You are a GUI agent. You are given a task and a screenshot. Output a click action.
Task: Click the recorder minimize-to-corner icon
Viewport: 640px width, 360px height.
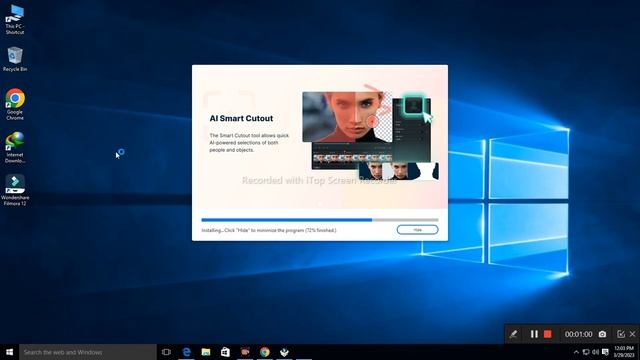[x=621, y=334]
